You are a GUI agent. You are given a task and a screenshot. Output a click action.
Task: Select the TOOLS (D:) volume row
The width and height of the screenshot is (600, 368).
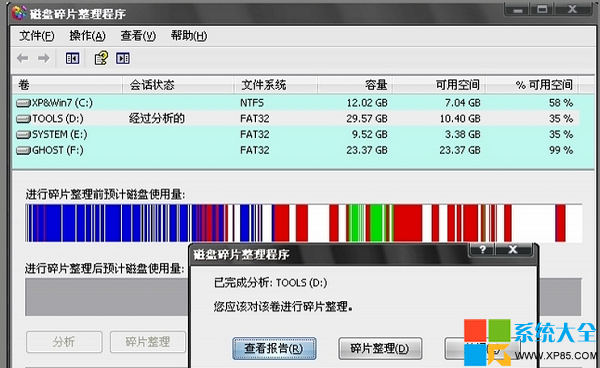[296, 119]
